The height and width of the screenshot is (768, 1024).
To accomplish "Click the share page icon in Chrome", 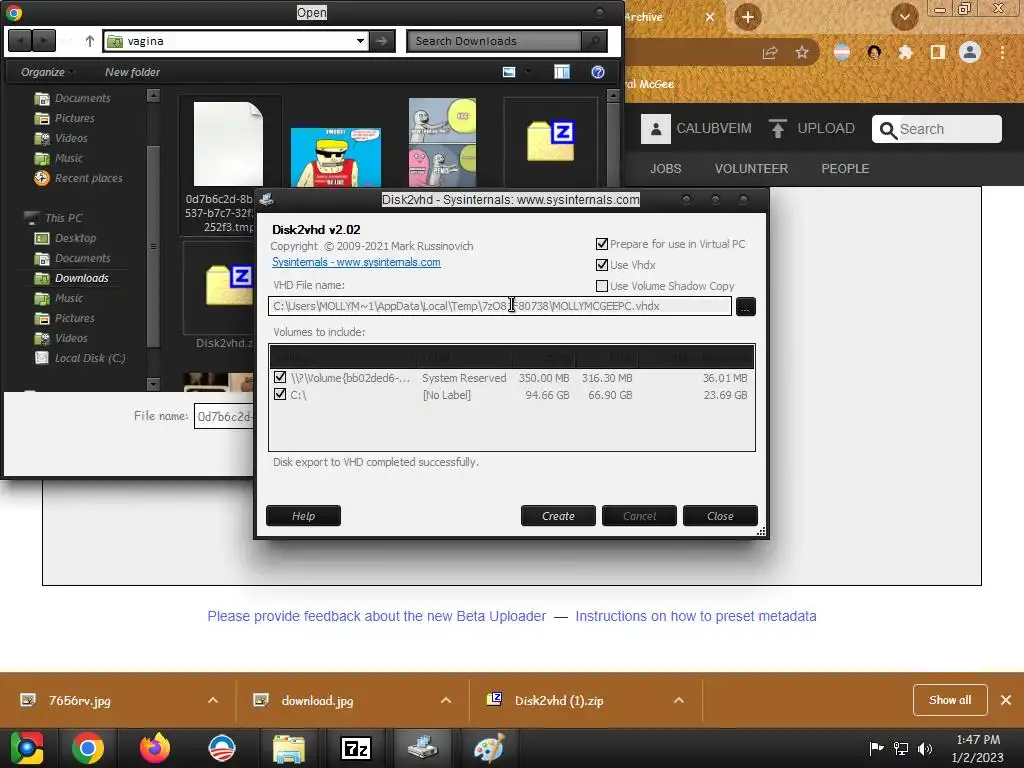I will [770, 52].
